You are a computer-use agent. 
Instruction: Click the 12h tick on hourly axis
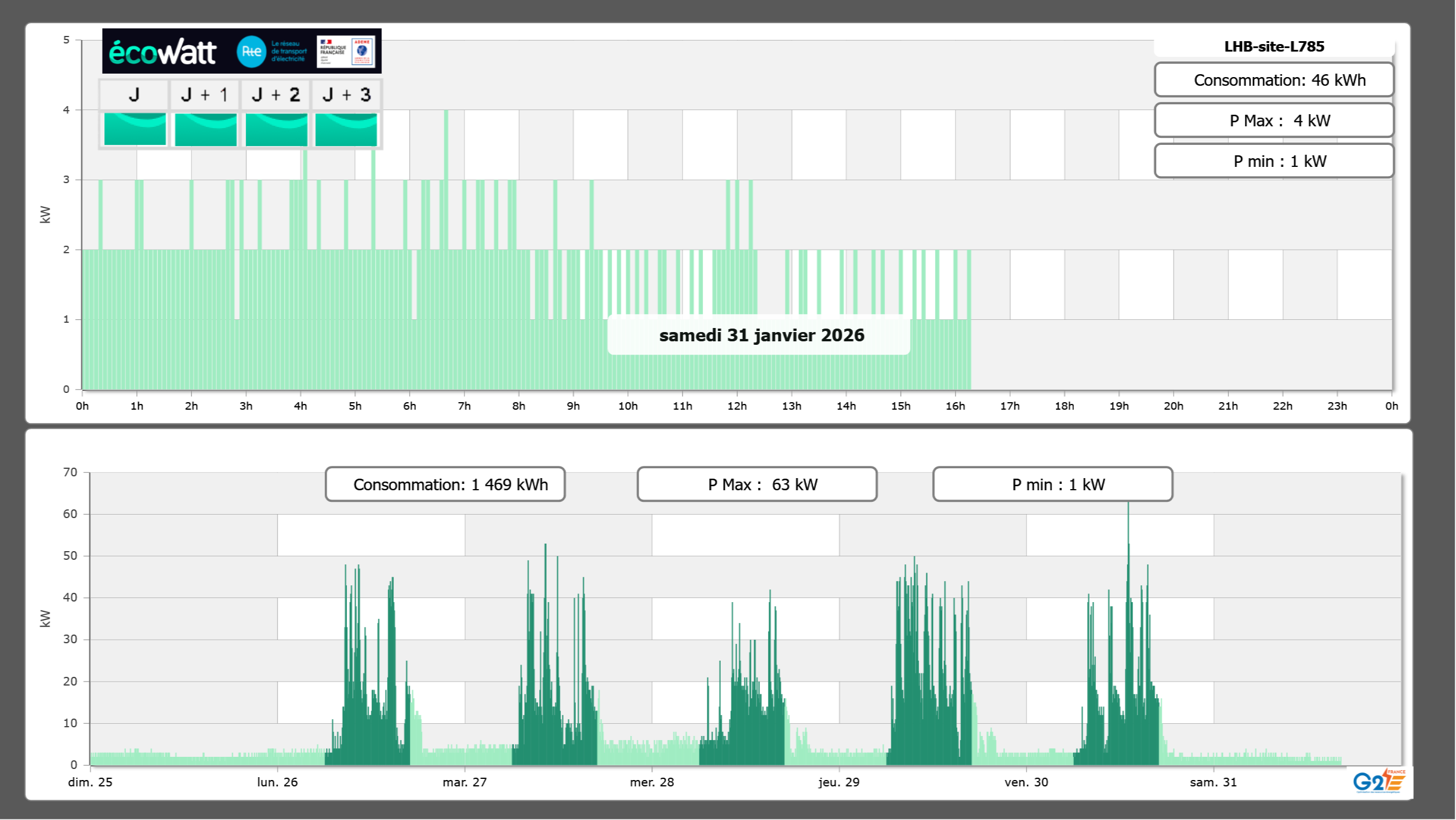(736, 406)
